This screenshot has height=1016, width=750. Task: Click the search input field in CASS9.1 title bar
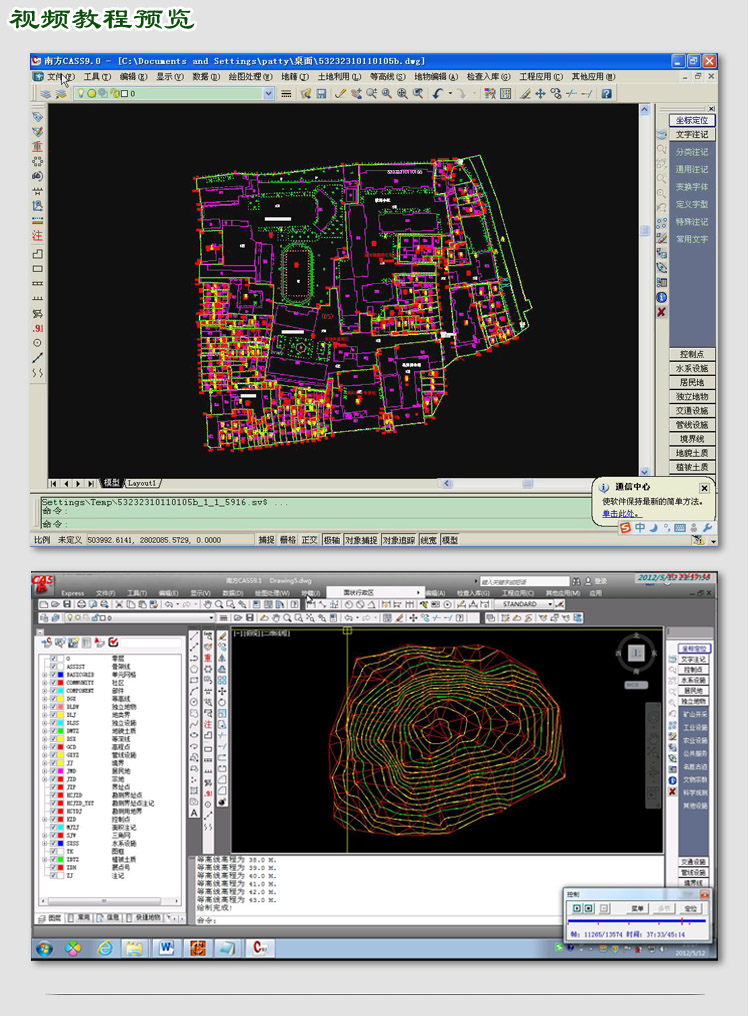coord(523,581)
